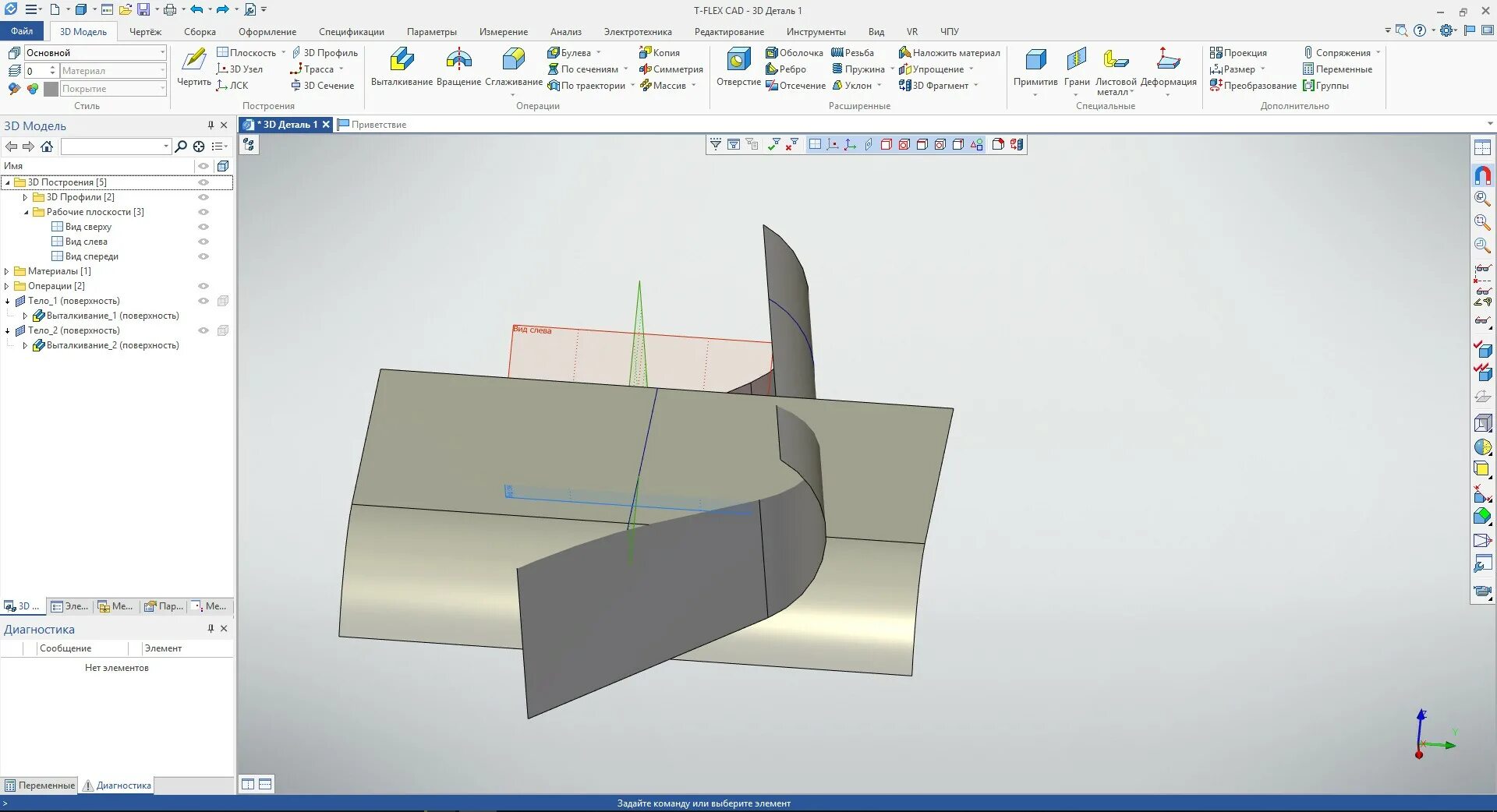
Task: Click the Плоскость (Workplane) tool
Action: point(246,52)
